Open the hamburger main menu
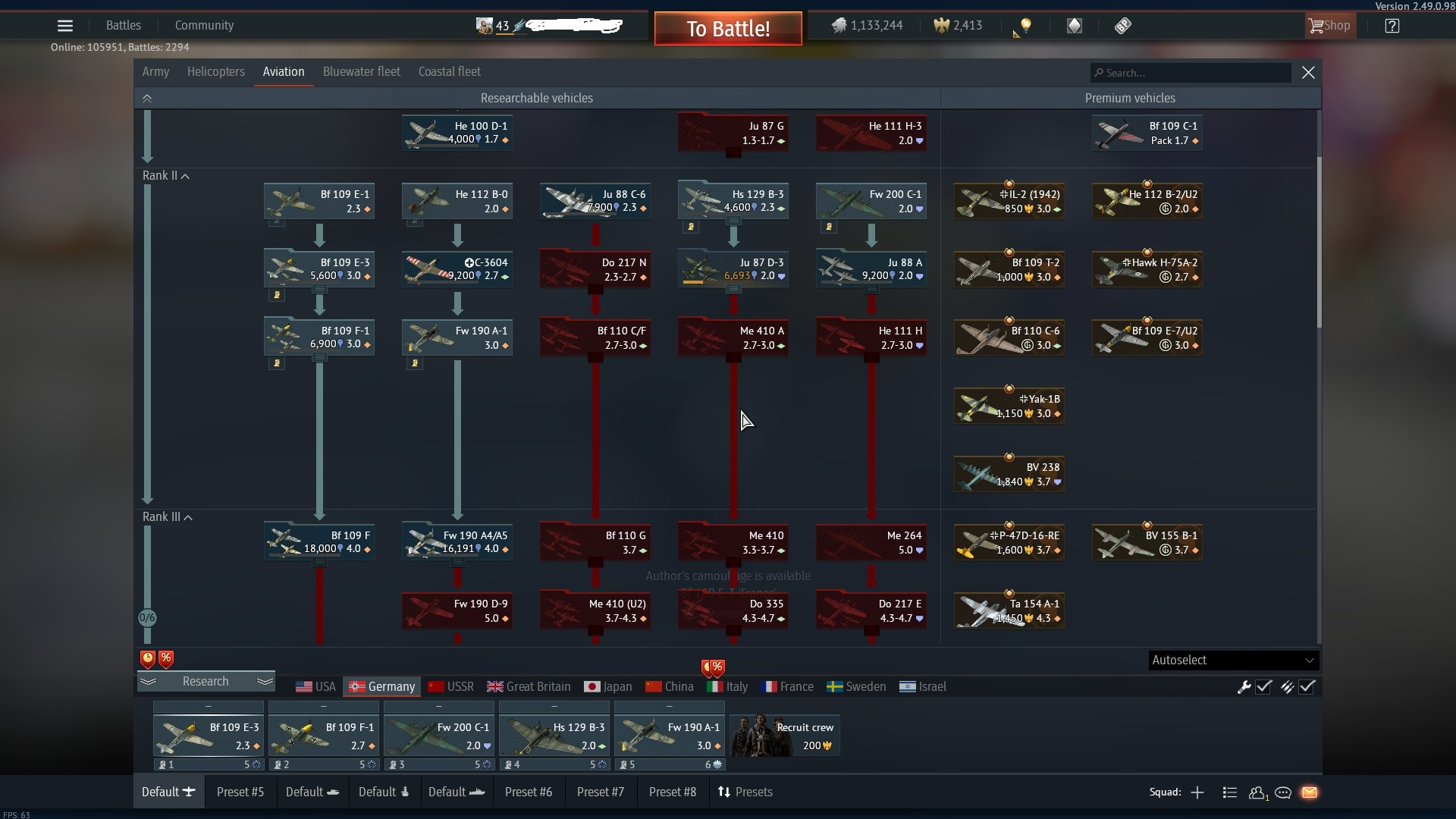Viewport: 1456px width, 819px height. (65, 26)
